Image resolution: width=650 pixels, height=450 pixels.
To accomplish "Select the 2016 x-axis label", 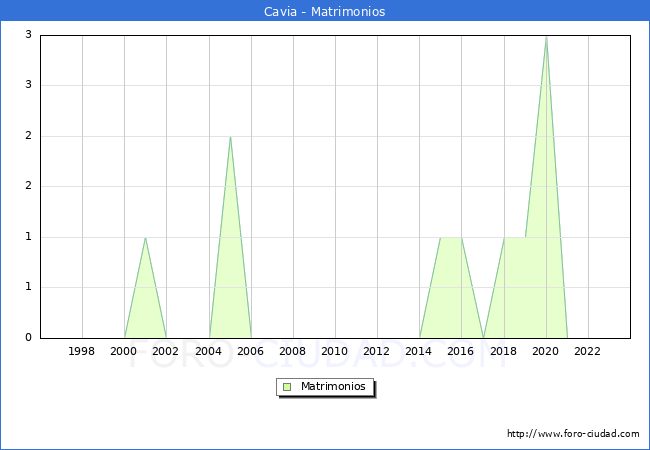I will (460, 351).
